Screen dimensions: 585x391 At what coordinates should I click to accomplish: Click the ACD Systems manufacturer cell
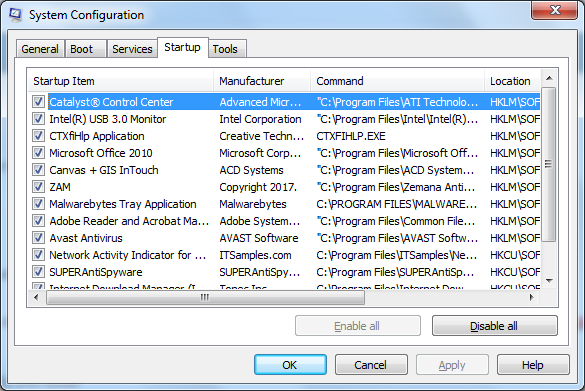click(251, 170)
